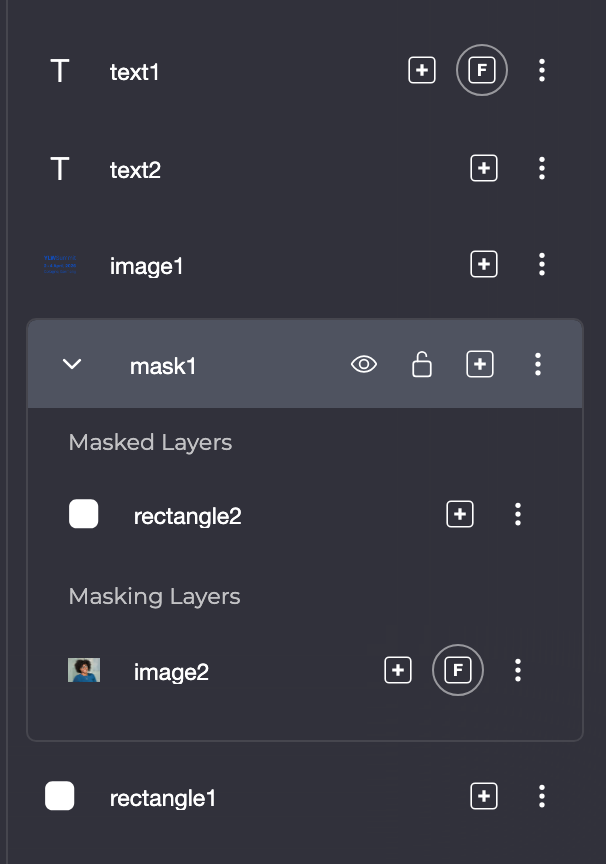The height and width of the screenshot is (864, 606).
Task: Click the F badge on image2 layer
Action: [x=458, y=670]
